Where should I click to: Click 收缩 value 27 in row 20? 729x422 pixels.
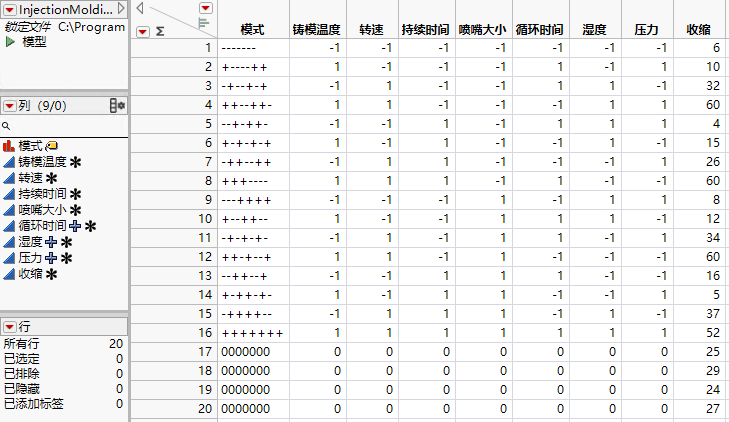[x=713, y=409]
